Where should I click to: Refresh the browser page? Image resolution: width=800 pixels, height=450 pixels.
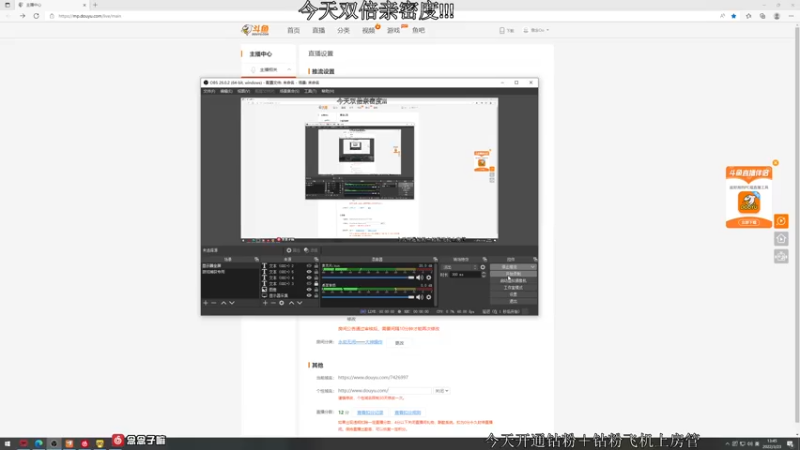click(x=36, y=16)
